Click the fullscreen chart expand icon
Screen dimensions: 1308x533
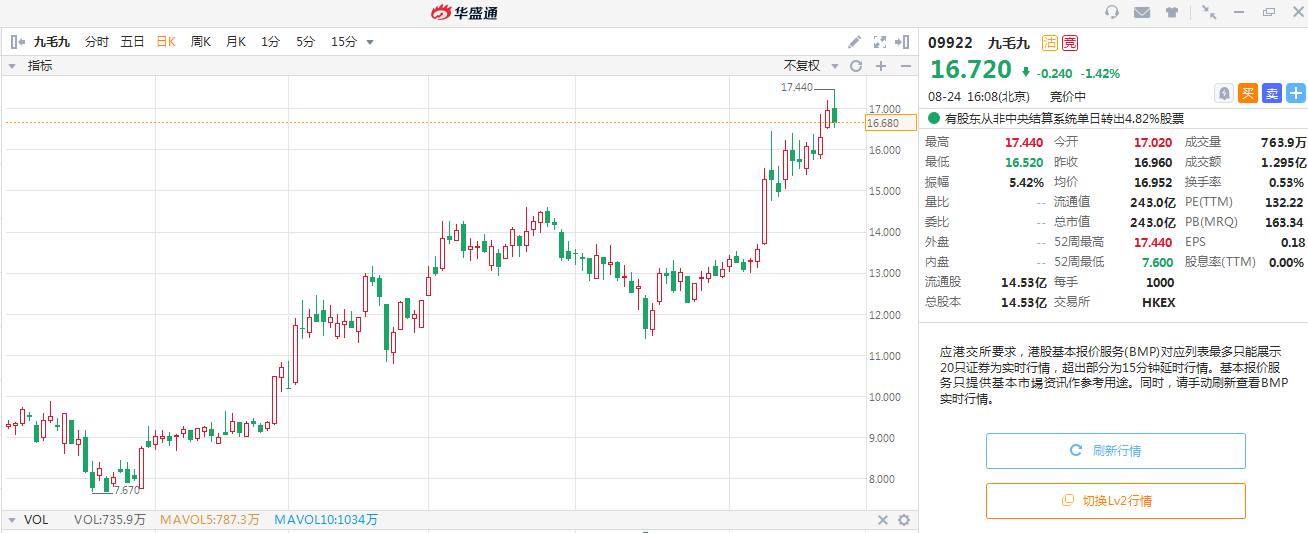pyautogui.click(x=880, y=42)
